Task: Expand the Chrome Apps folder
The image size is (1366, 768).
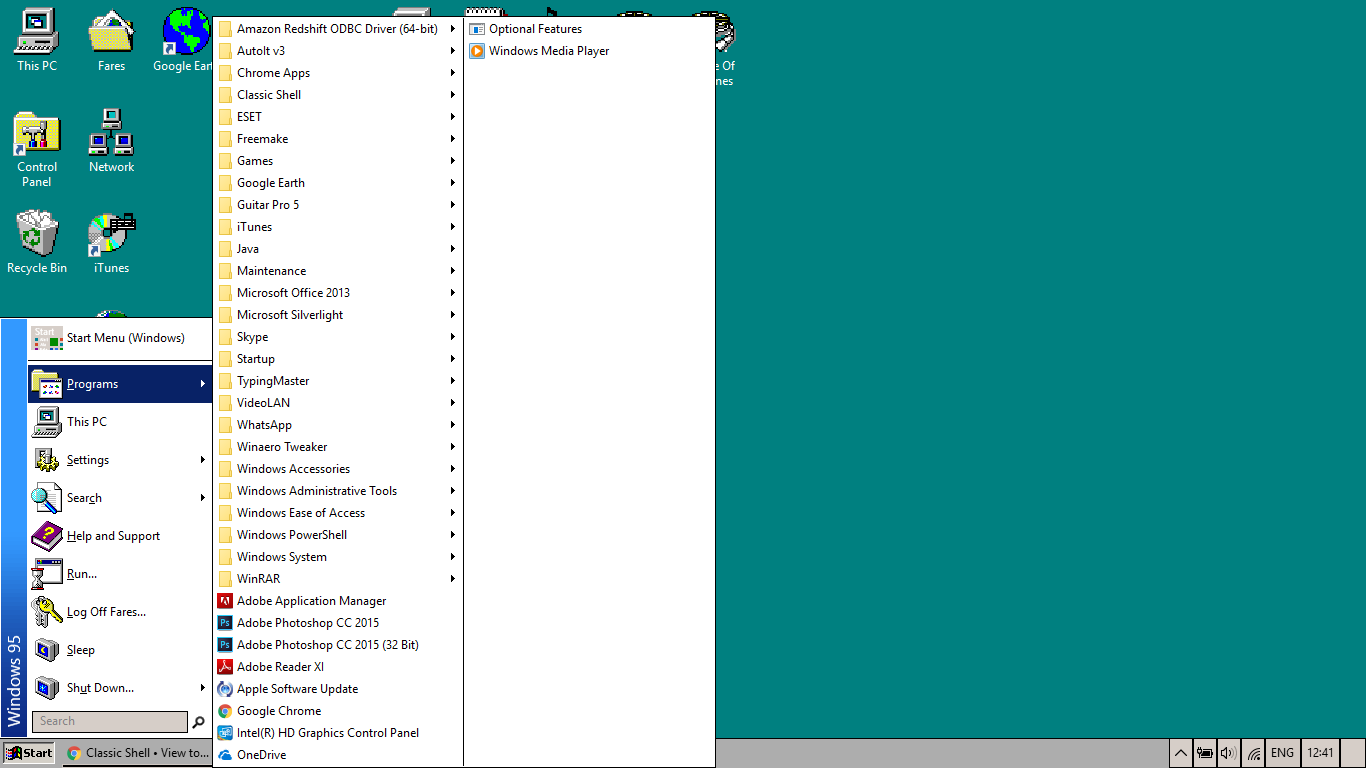Action: click(338, 73)
